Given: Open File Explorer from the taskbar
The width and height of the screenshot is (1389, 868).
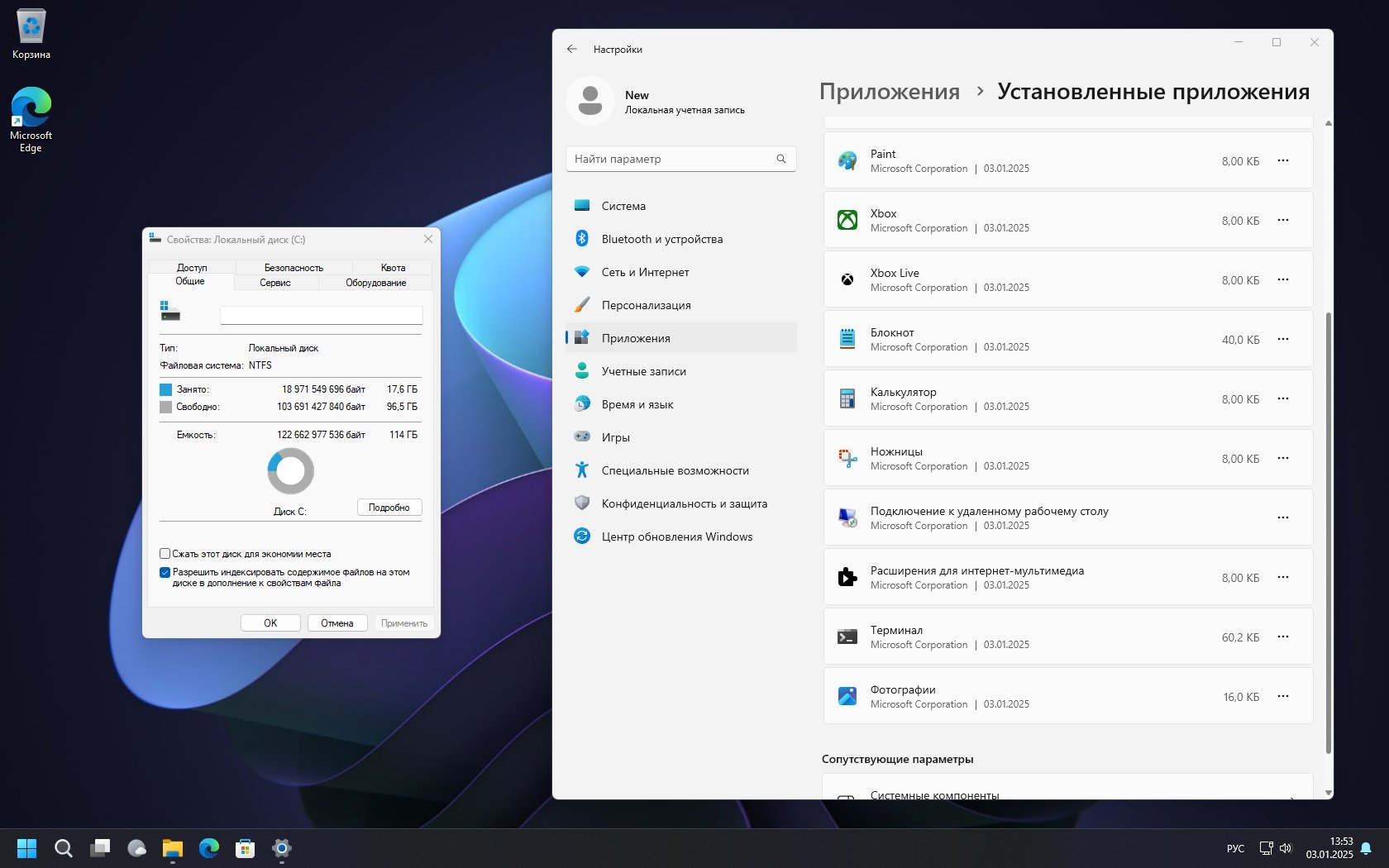Looking at the screenshot, I should tap(173, 848).
